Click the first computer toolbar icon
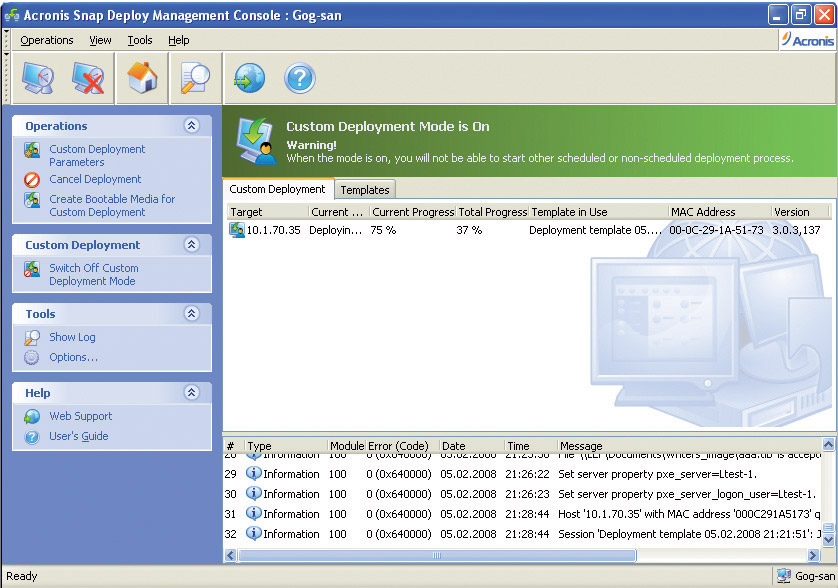The width and height of the screenshot is (838, 588). (x=37, y=81)
